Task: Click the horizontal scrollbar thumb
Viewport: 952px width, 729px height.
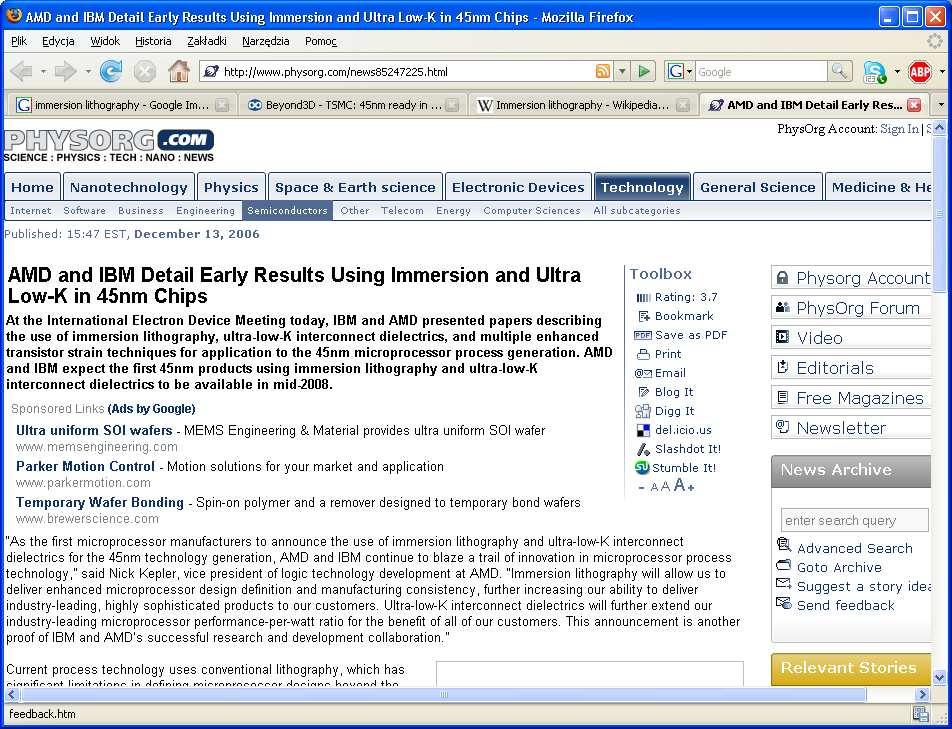Action: pos(444,694)
